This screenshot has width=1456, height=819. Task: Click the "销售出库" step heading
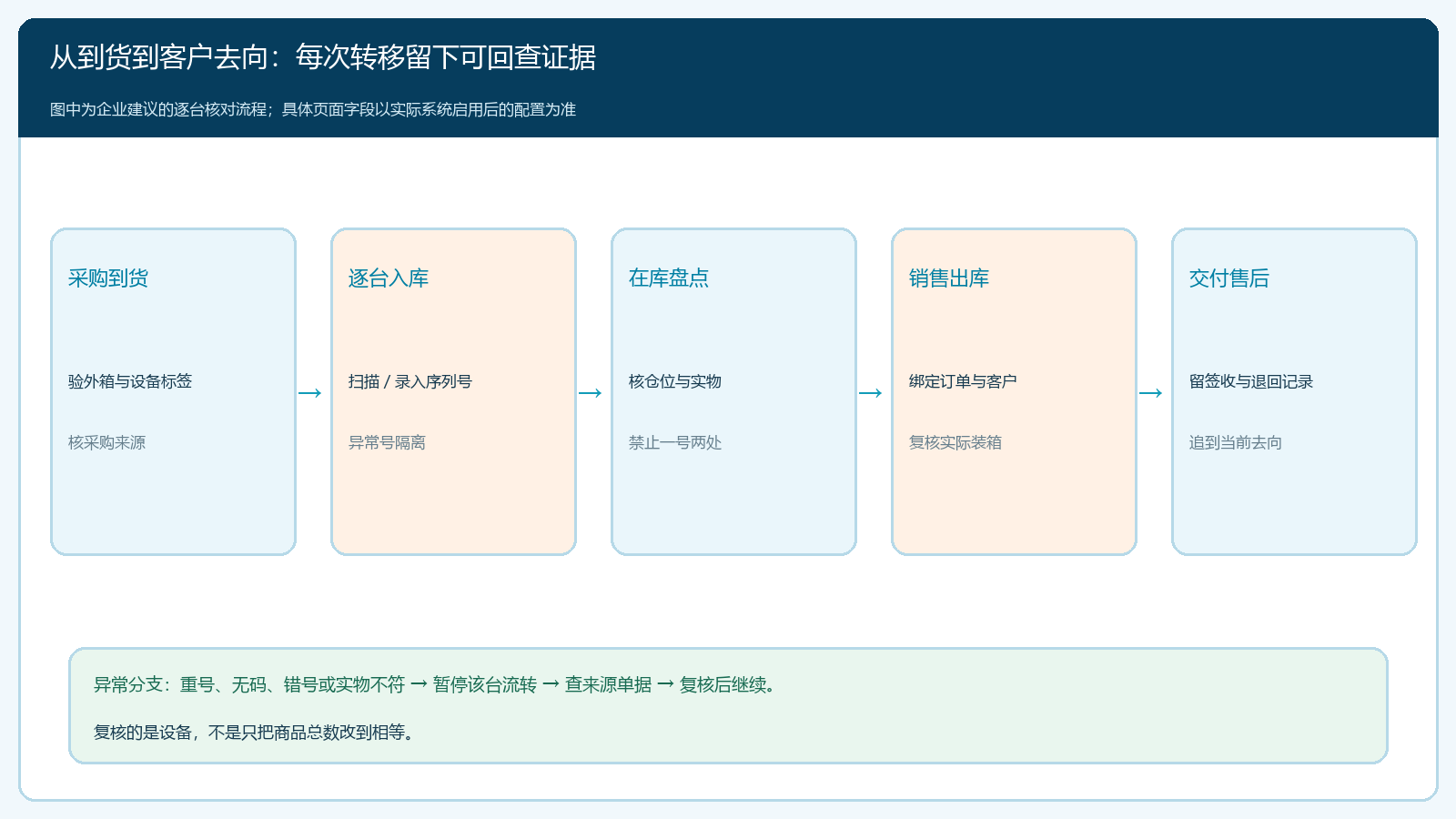click(x=949, y=278)
